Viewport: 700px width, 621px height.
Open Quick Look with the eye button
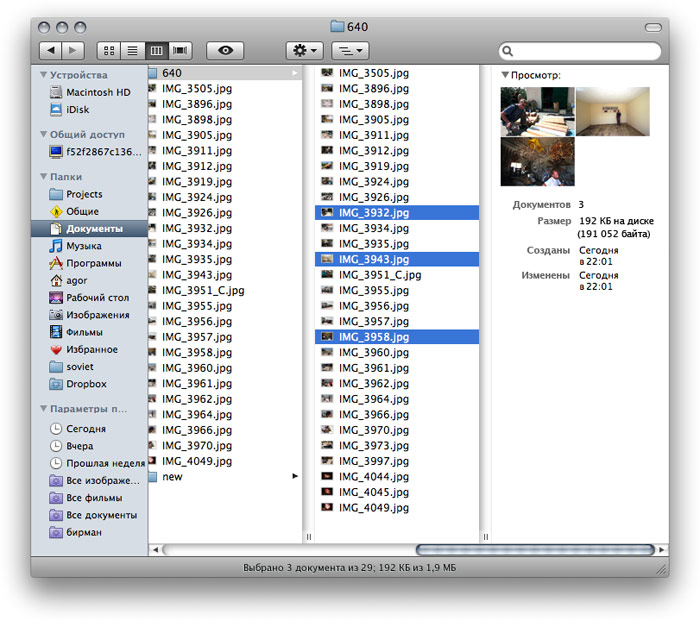[225, 50]
